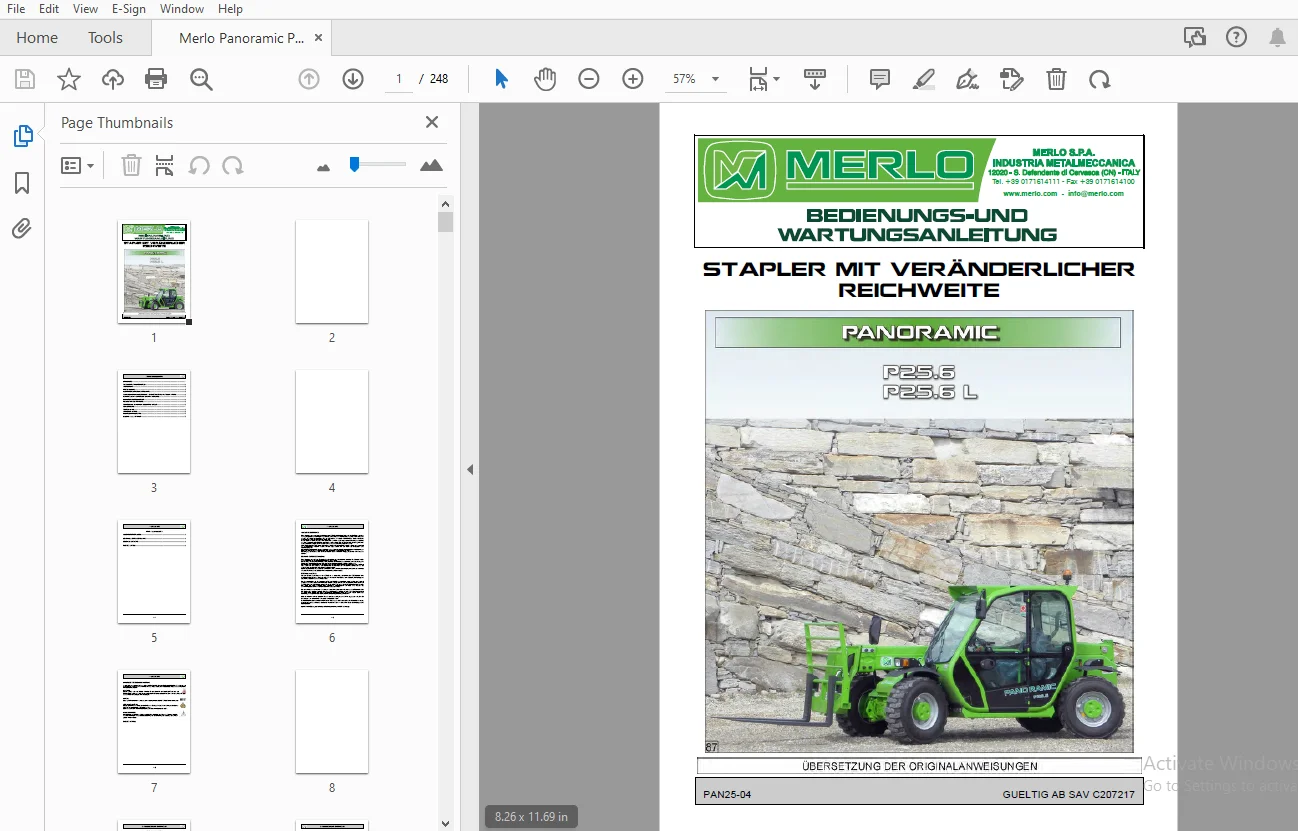Upload the file to cloud
The height and width of the screenshot is (831, 1298).
click(x=113, y=79)
